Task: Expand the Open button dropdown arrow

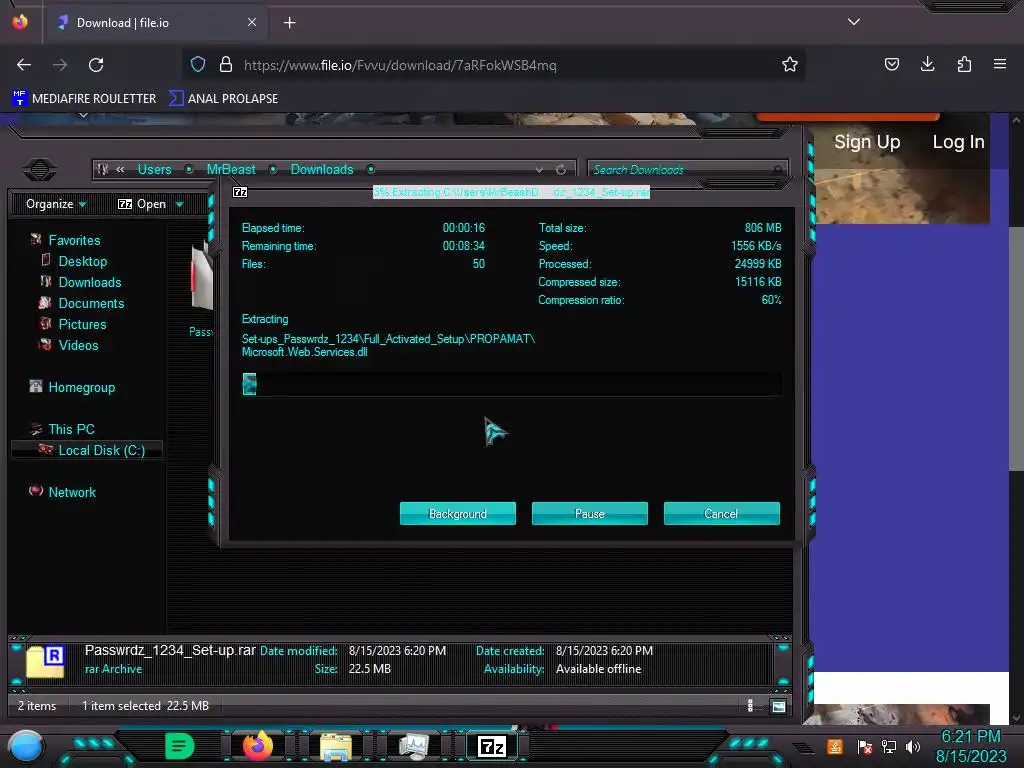Action: 180,204
